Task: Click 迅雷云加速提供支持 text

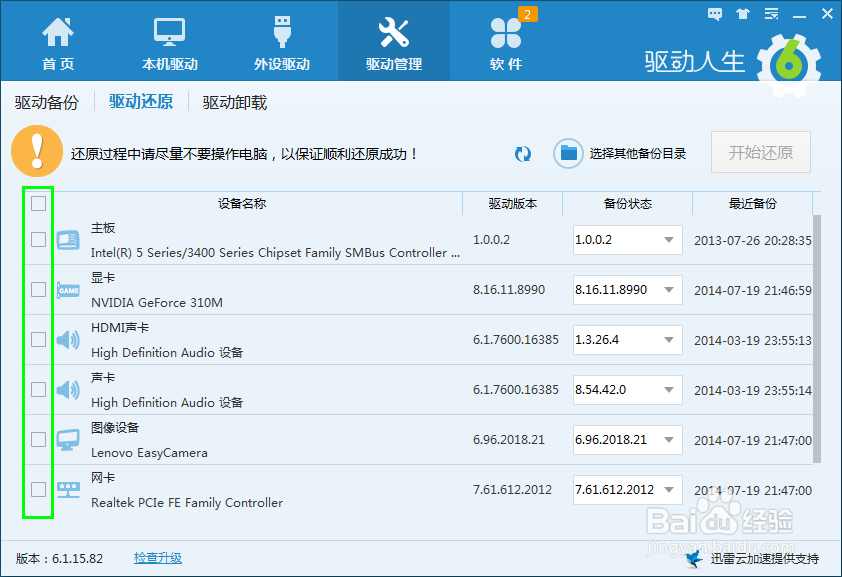Action: pyautogui.click(x=765, y=559)
